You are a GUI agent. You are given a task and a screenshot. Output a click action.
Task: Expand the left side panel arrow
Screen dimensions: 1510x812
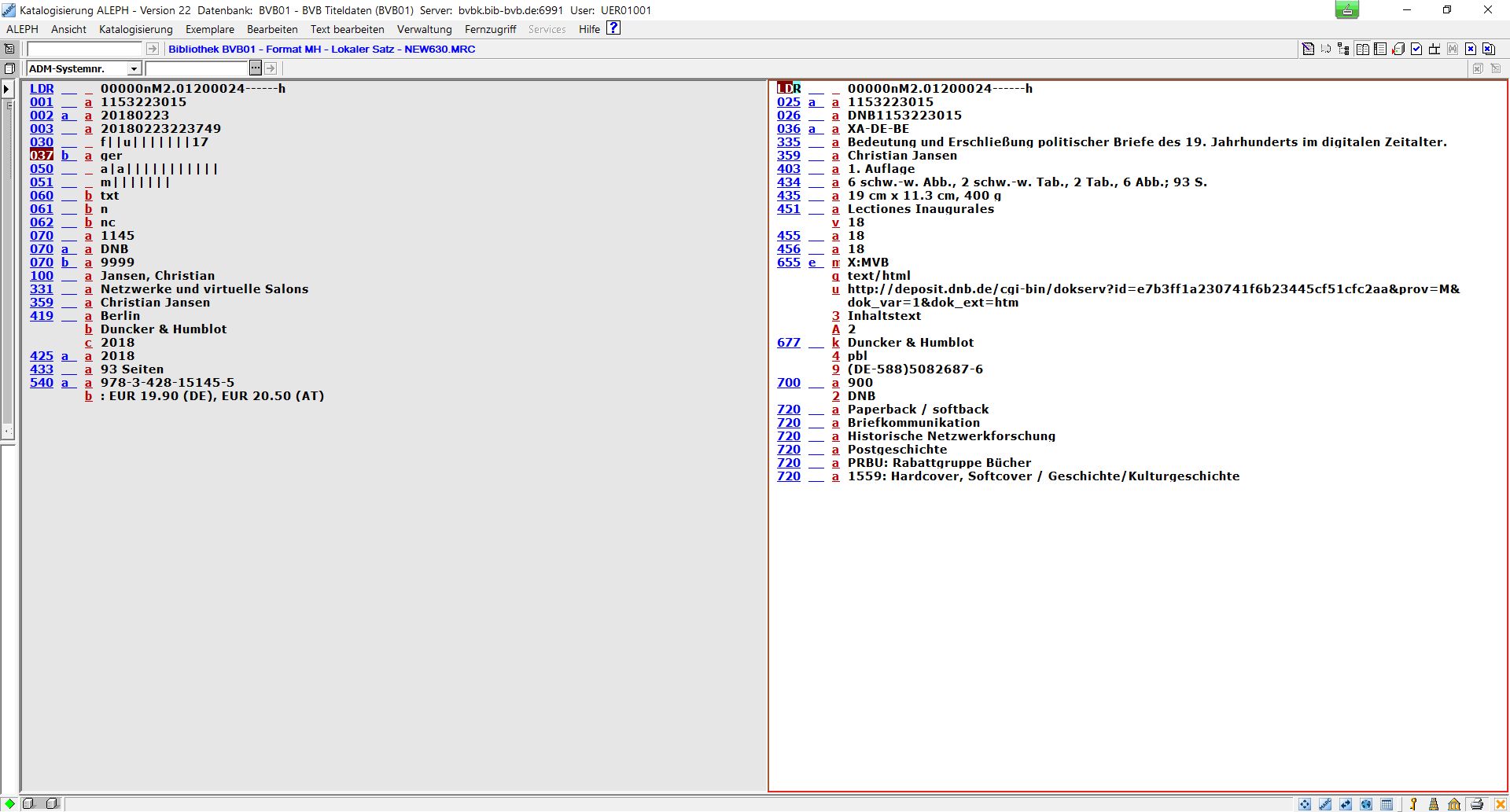tap(7, 89)
